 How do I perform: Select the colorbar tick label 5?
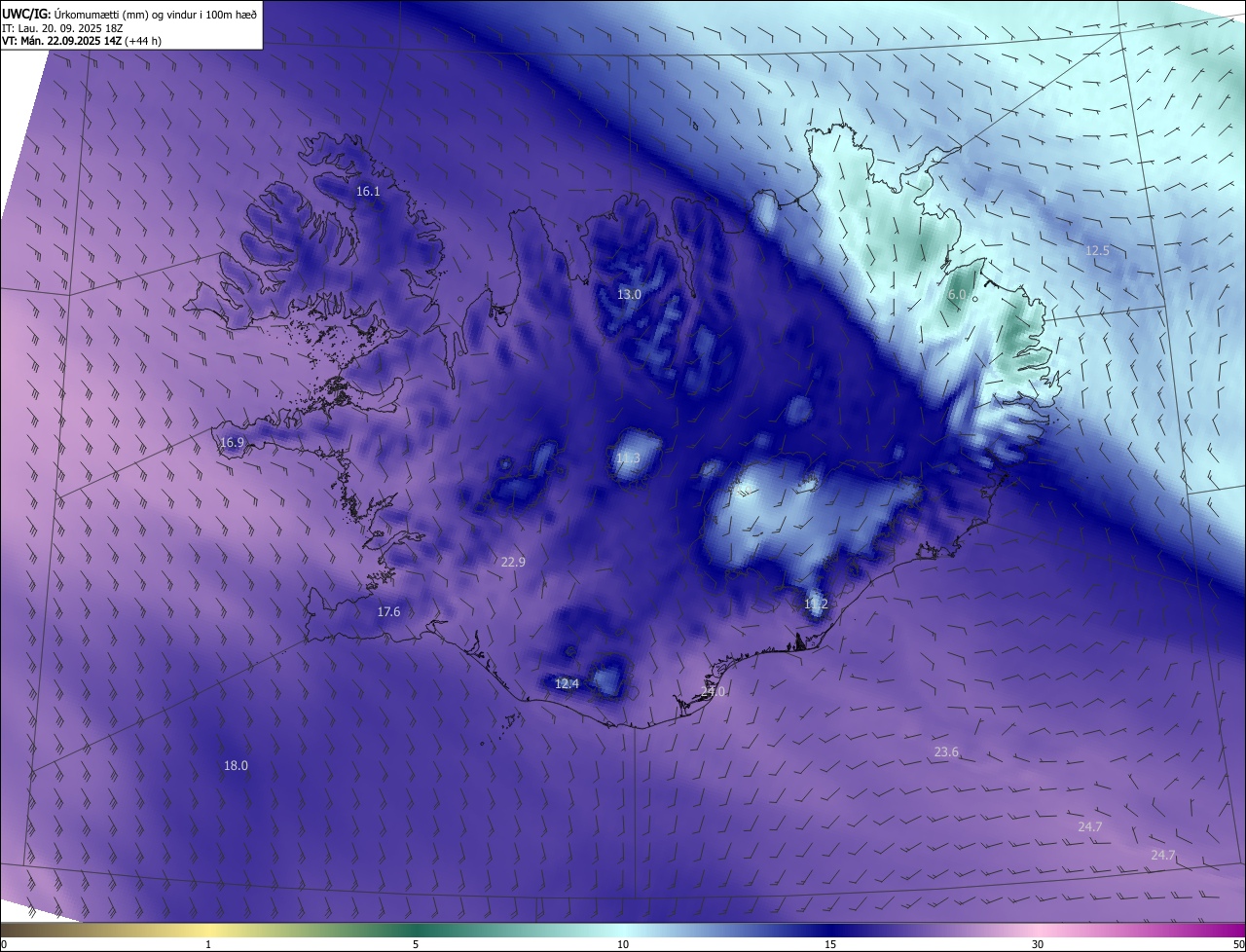pos(416,944)
